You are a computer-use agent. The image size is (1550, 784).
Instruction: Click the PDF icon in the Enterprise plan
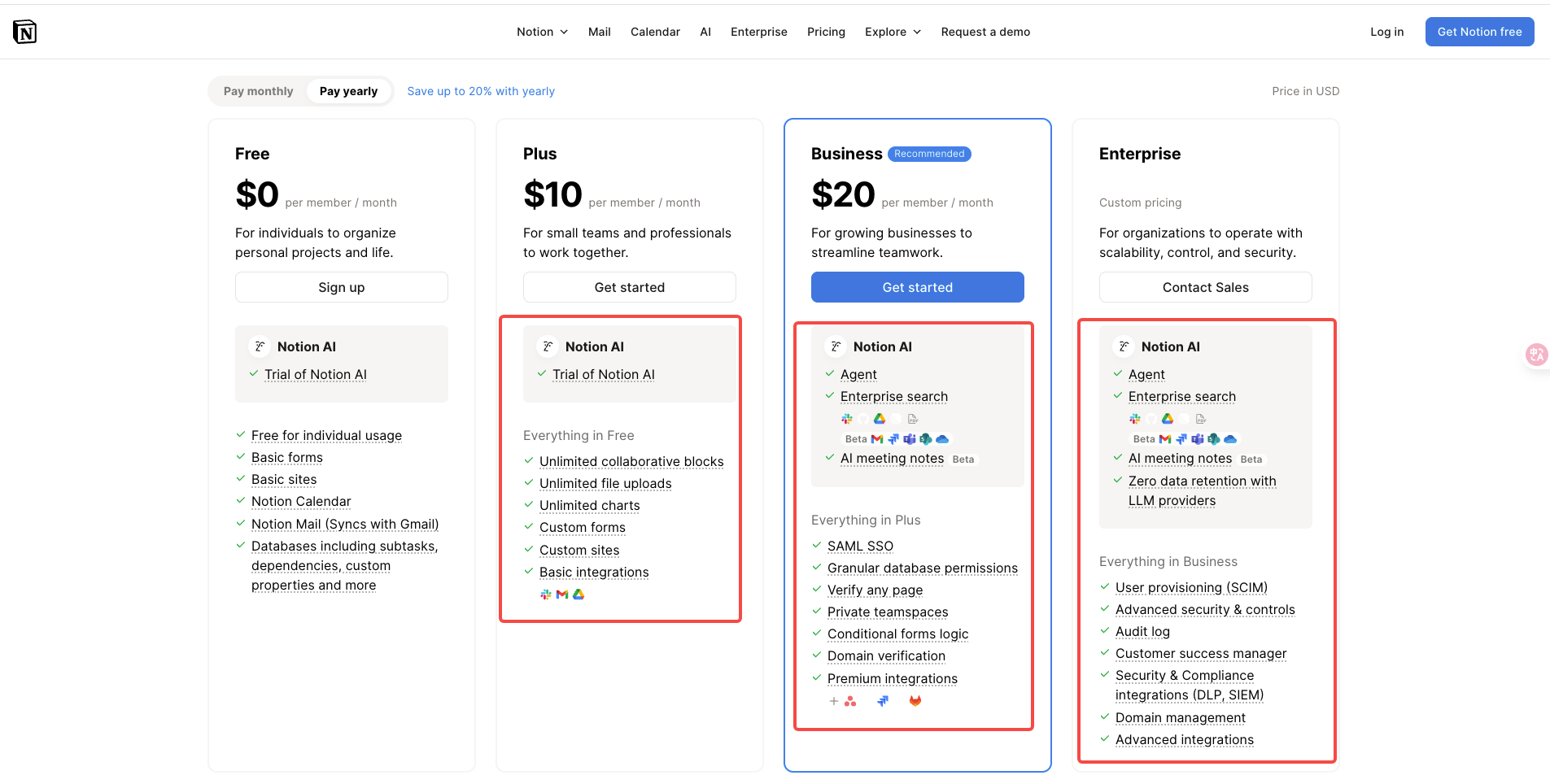1201,419
